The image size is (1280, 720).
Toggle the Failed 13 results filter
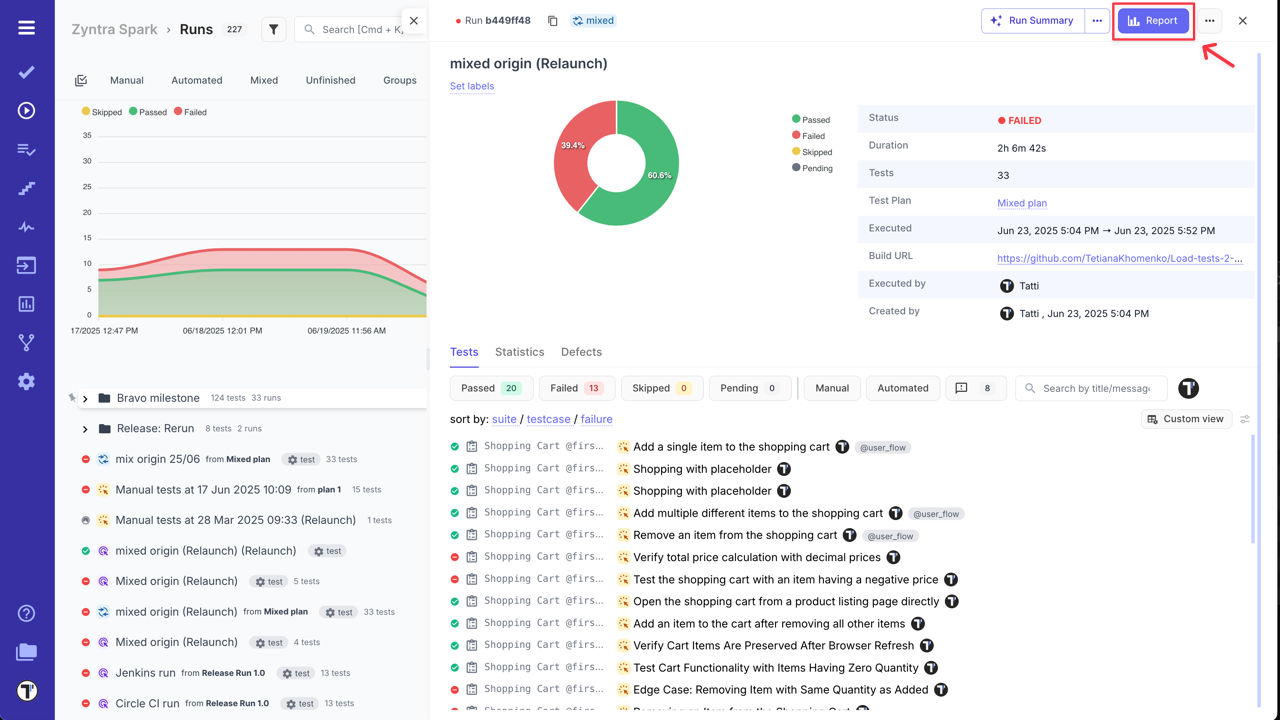pyautogui.click(x=576, y=388)
